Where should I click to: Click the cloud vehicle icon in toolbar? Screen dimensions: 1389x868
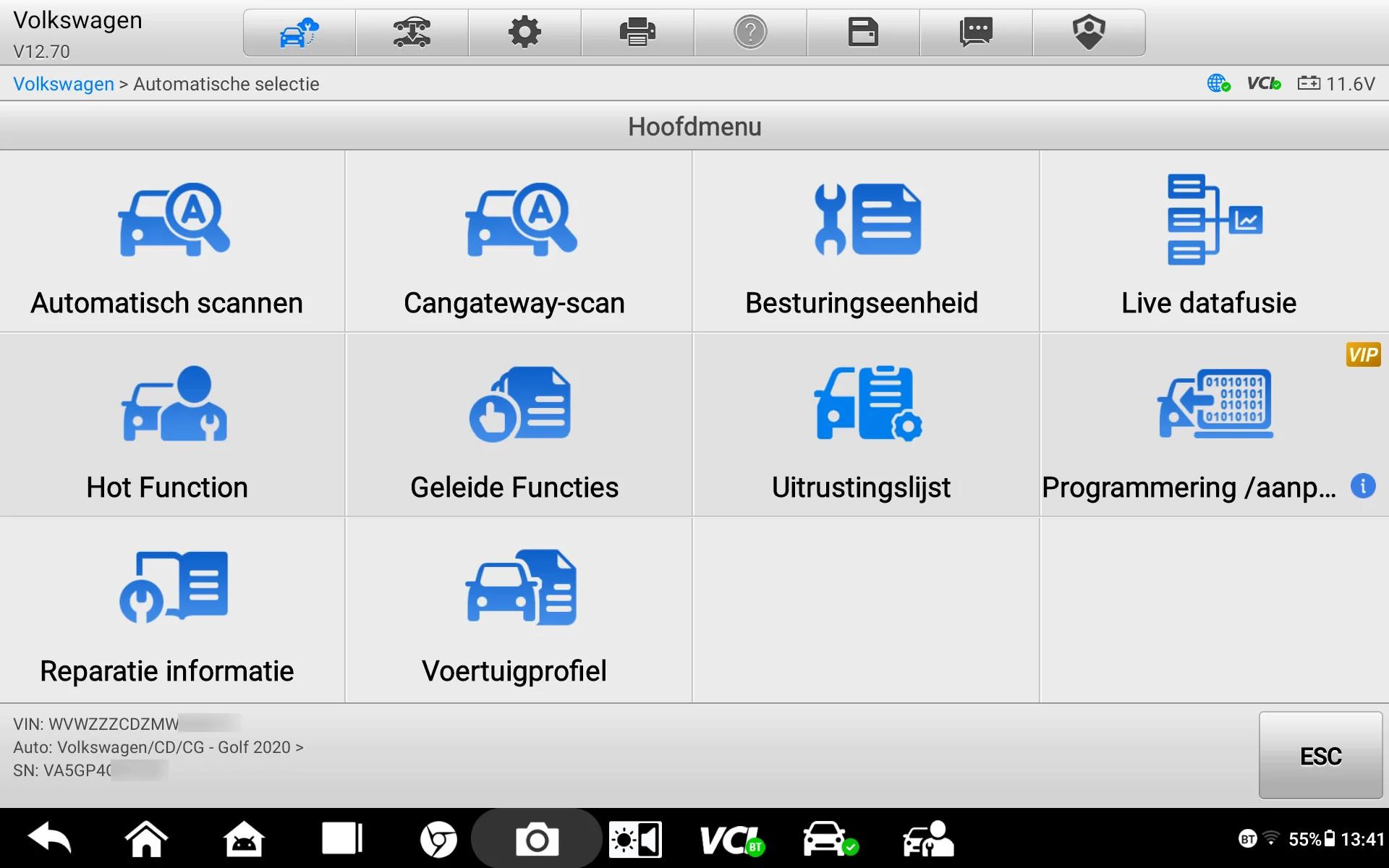coord(300,33)
